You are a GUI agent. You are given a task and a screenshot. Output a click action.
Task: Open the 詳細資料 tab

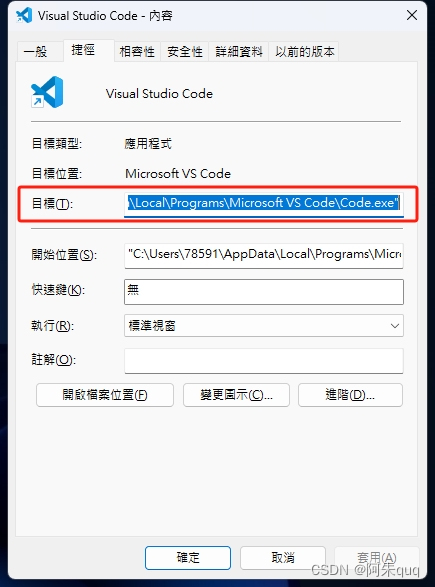(x=239, y=52)
